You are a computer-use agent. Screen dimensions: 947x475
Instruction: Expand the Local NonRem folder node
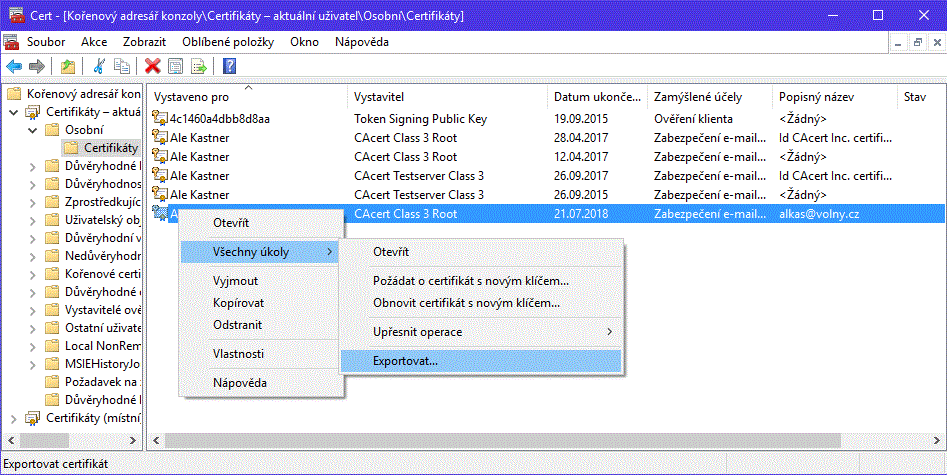(x=30, y=345)
